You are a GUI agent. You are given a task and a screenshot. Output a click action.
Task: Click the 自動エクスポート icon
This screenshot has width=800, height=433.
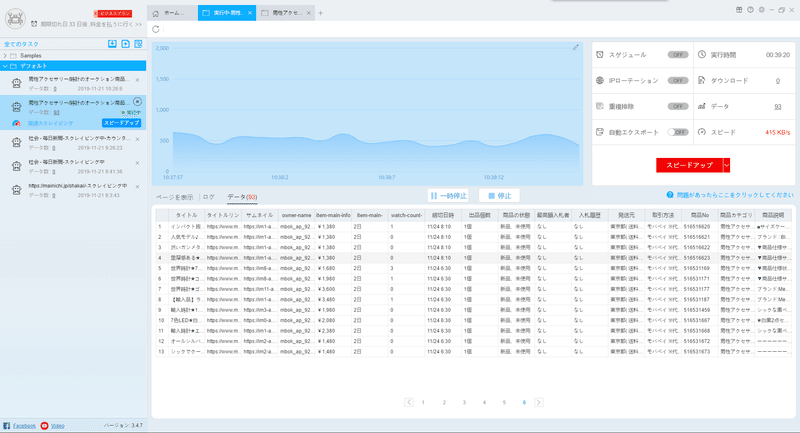tap(600, 132)
